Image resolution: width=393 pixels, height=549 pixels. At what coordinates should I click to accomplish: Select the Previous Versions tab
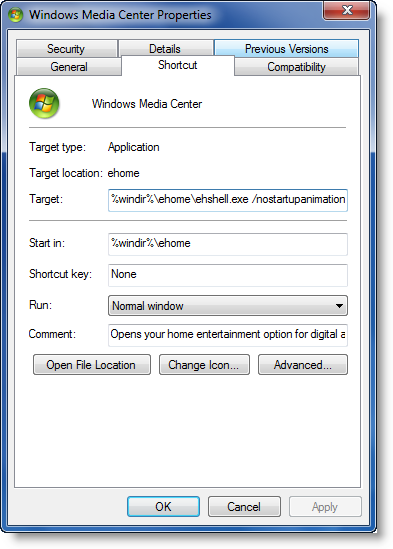tap(287, 49)
